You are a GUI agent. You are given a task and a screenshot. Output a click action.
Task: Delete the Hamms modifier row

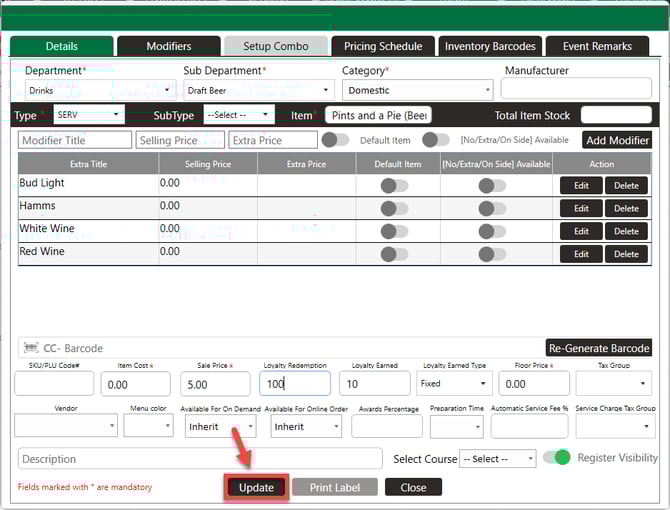[x=626, y=208]
